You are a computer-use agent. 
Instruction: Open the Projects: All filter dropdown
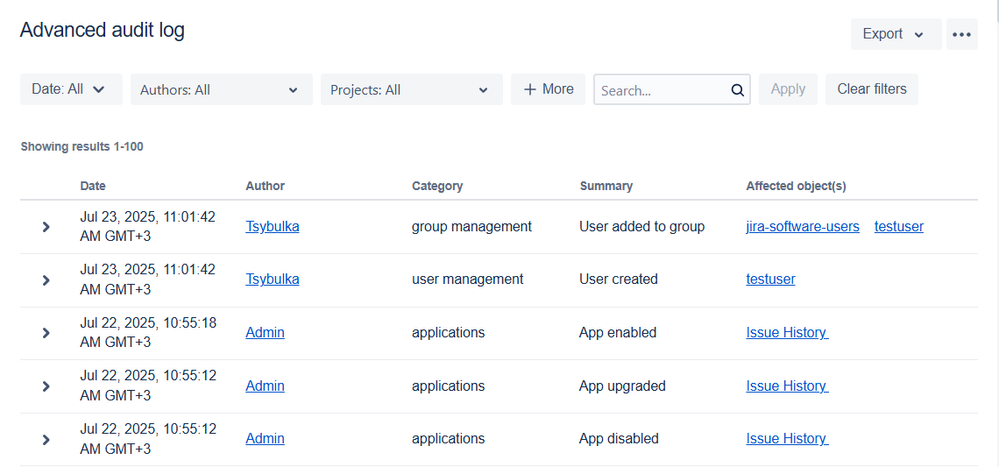411,90
